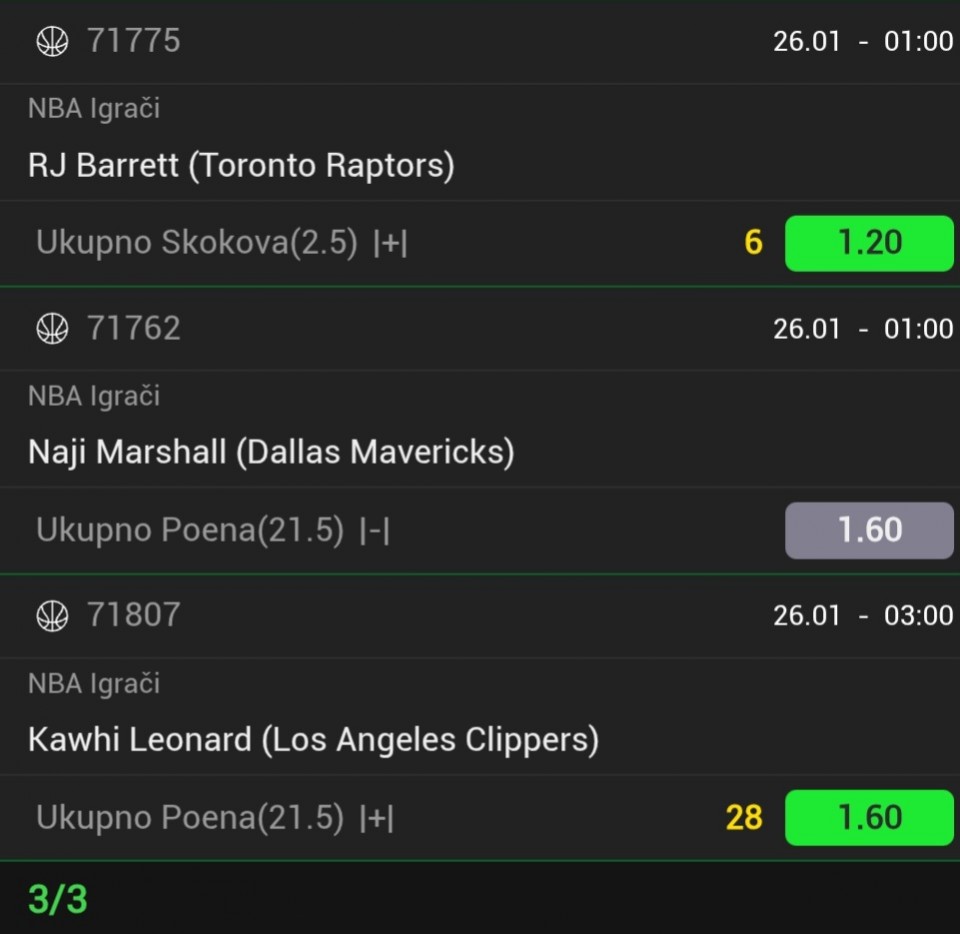
Task: Click NBA Igrači label above RJ Barrett
Action: [94, 109]
